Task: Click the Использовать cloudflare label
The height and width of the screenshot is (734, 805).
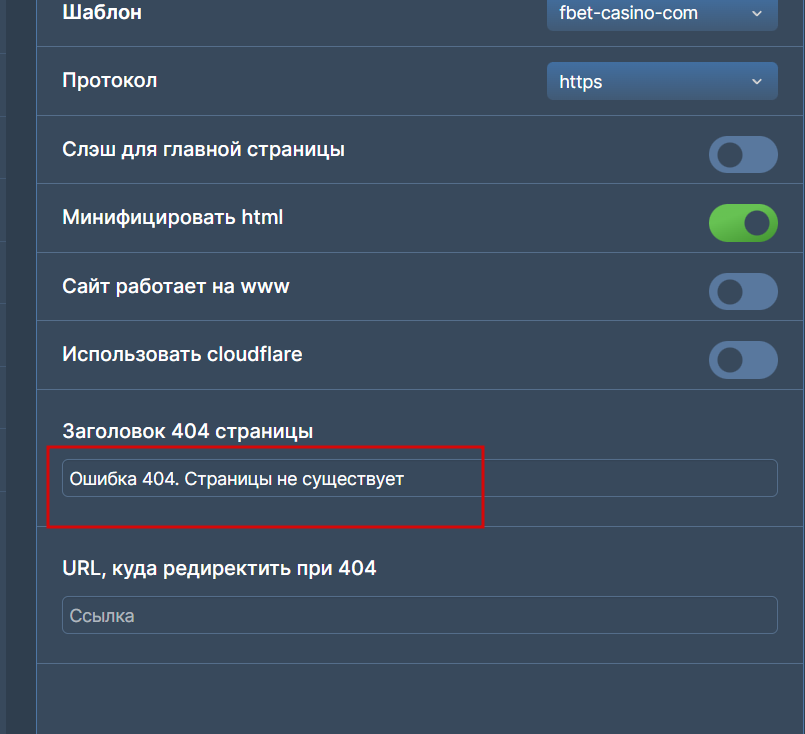Action: click(x=182, y=354)
